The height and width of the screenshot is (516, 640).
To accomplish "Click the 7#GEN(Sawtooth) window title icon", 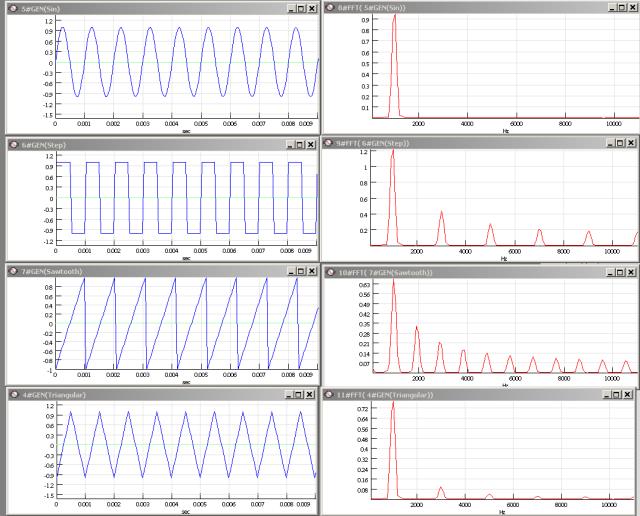I will (13, 271).
